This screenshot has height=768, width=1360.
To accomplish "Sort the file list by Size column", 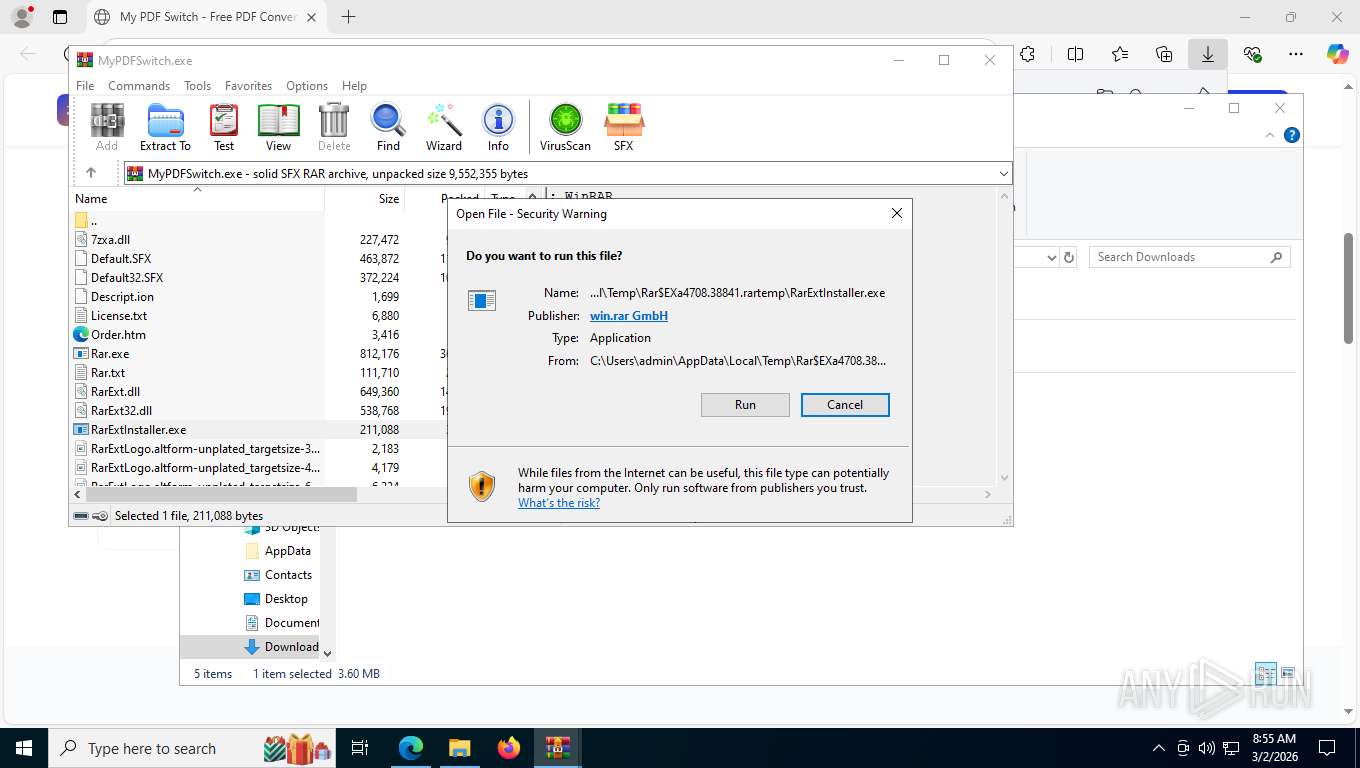I will pos(365,199).
